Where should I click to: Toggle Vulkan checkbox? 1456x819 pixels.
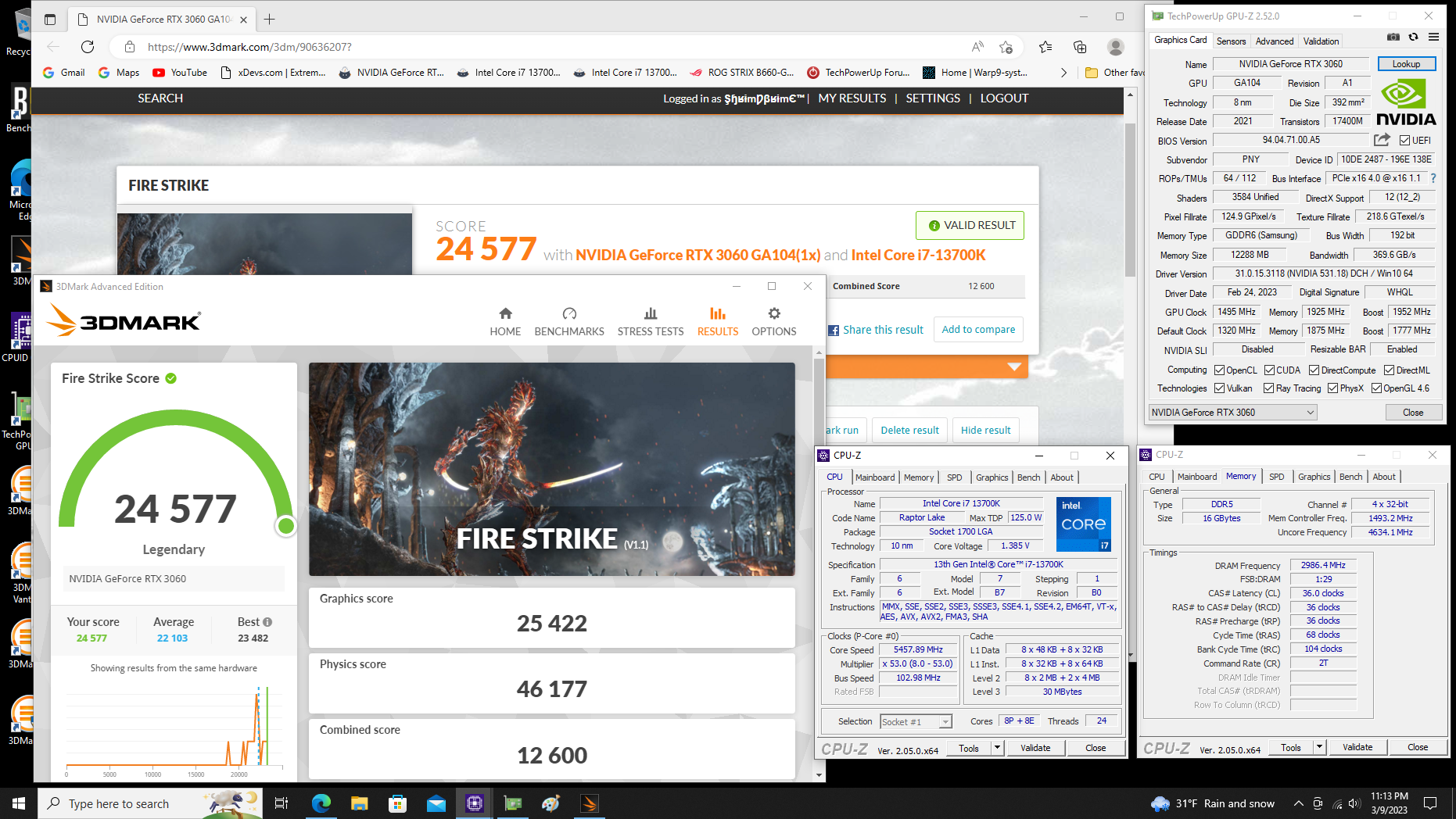point(1219,388)
